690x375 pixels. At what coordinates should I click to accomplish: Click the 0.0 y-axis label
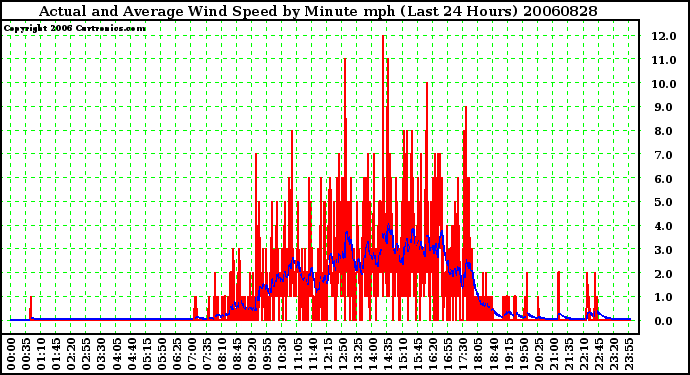click(x=664, y=321)
